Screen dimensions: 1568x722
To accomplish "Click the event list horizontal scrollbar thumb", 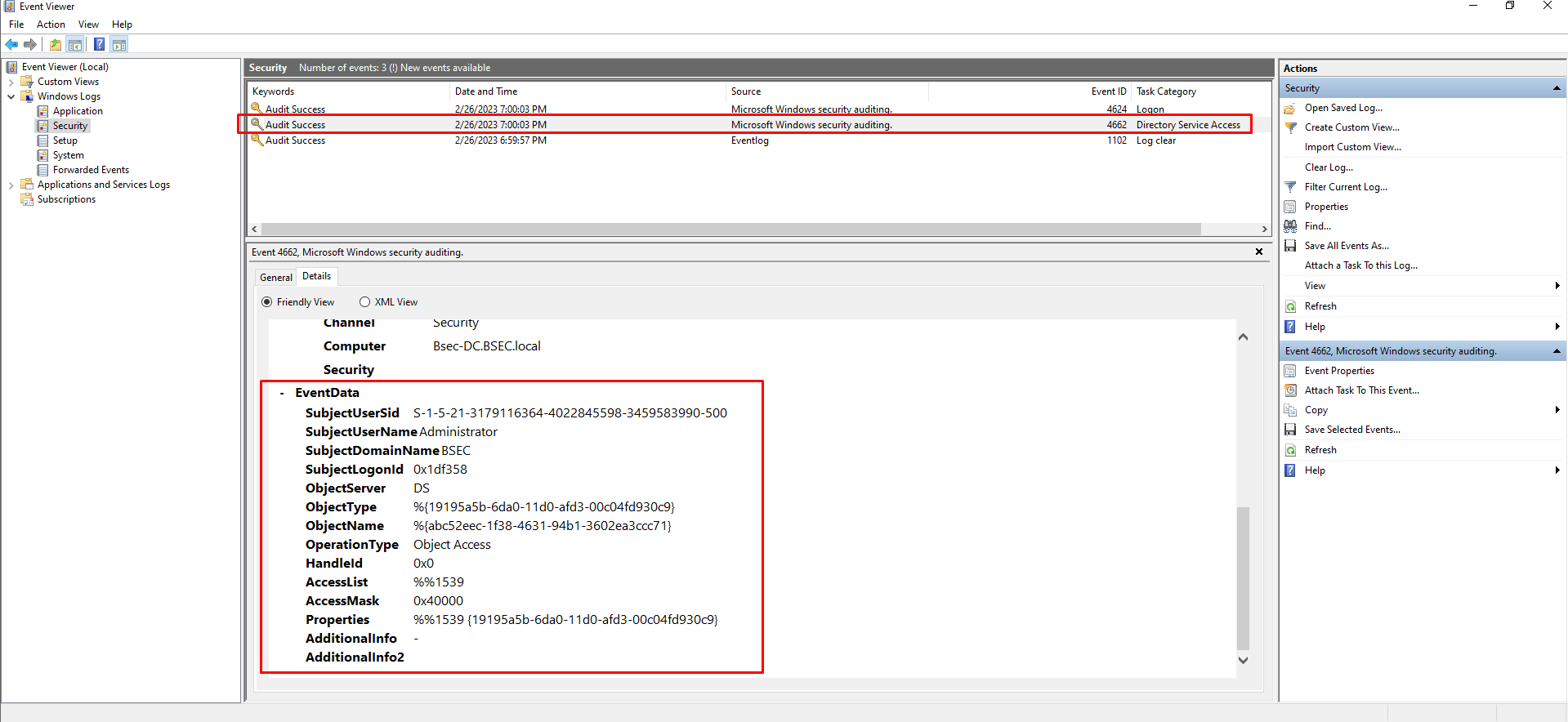I will pyautogui.click(x=731, y=230).
